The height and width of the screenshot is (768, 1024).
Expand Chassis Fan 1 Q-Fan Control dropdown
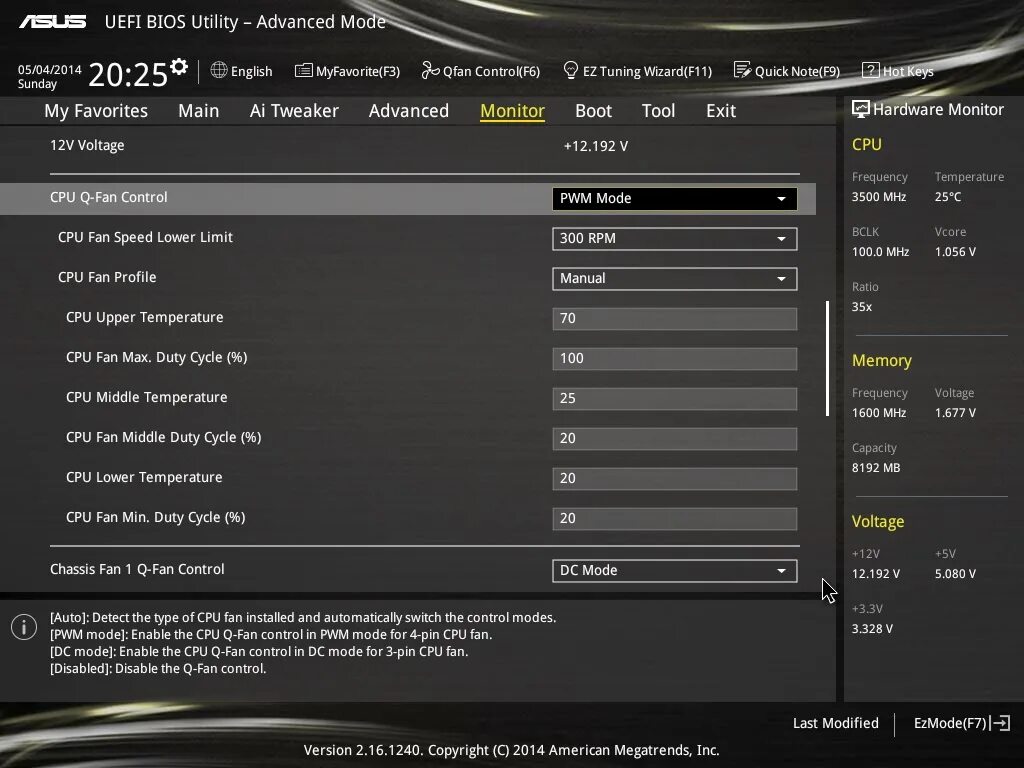coord(675,570)
